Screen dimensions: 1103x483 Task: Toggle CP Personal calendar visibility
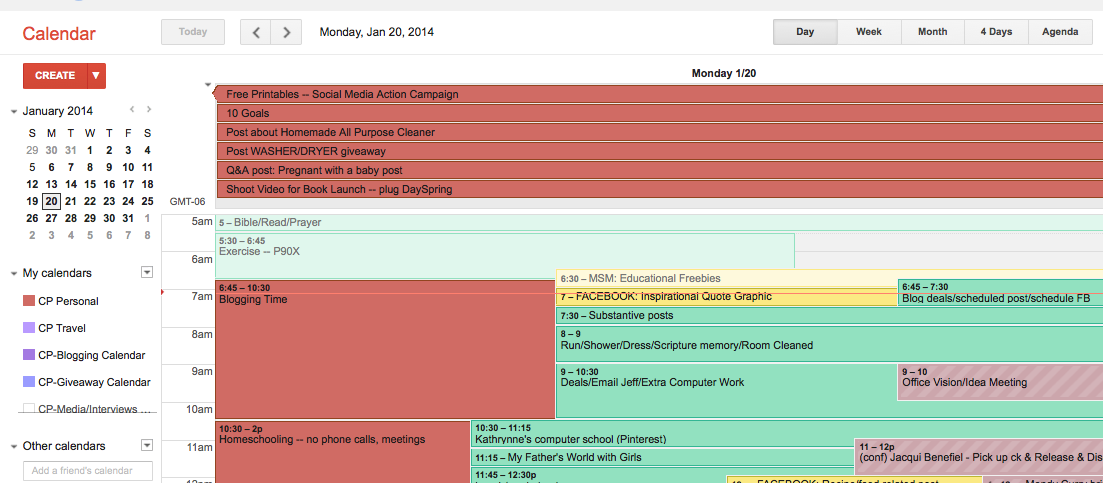click(29, 301)
